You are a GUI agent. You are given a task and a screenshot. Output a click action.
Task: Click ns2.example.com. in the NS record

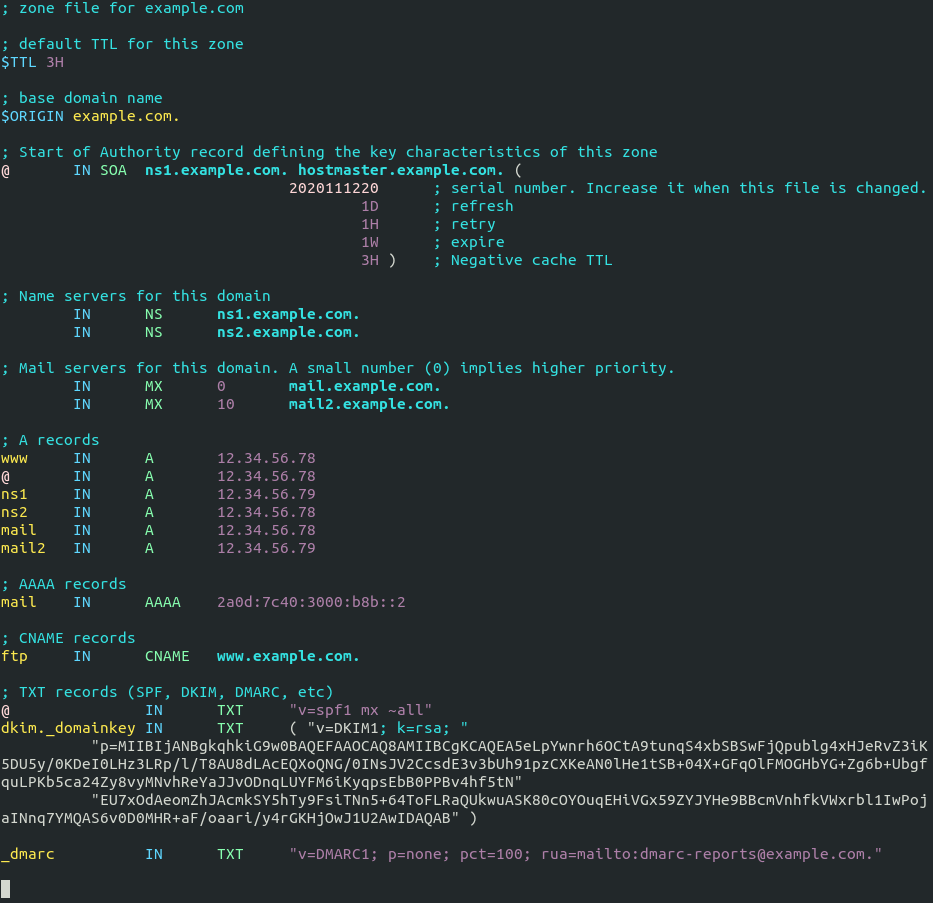288,333
